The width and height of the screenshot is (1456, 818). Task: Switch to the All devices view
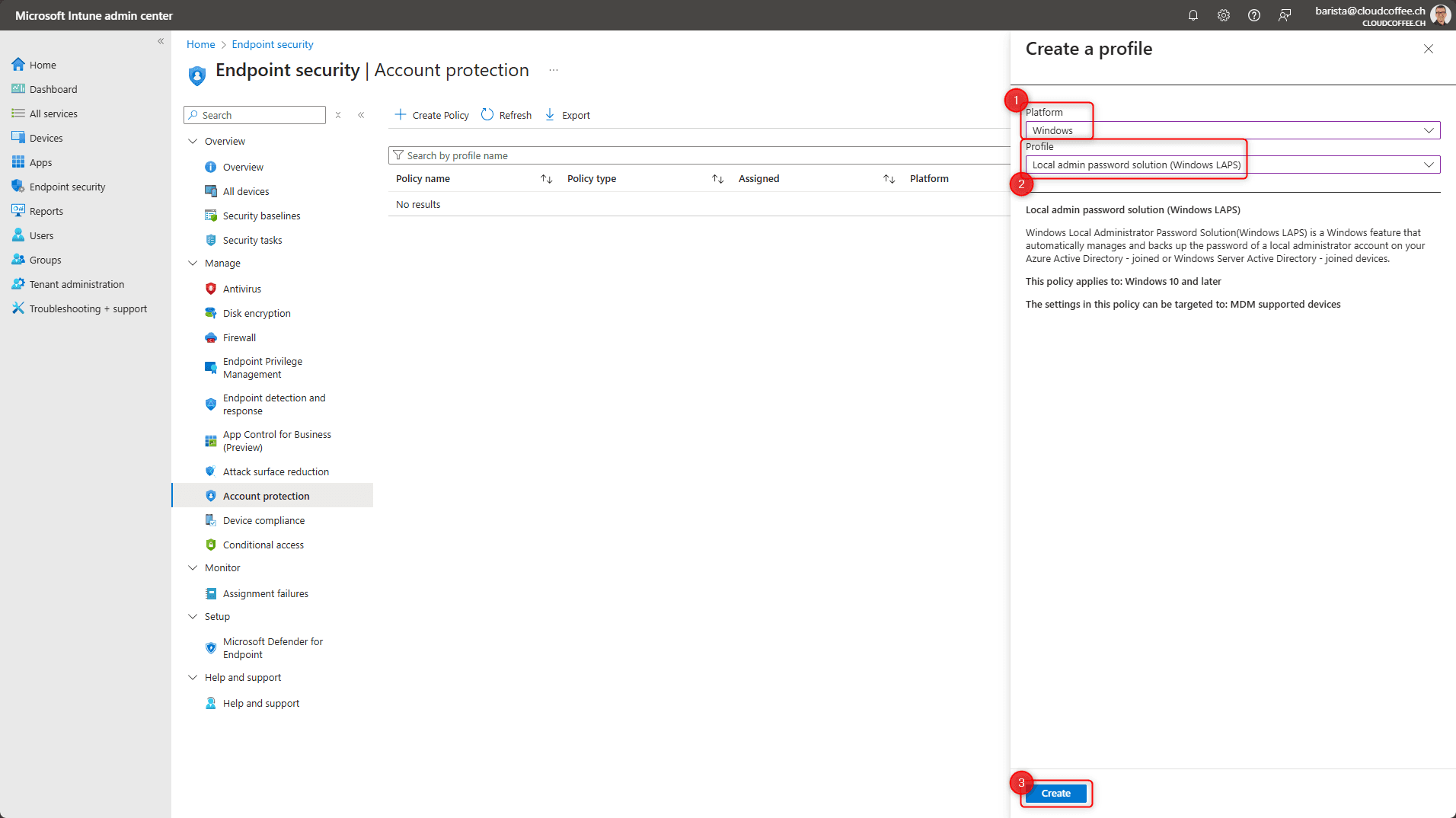coord(245,191)
